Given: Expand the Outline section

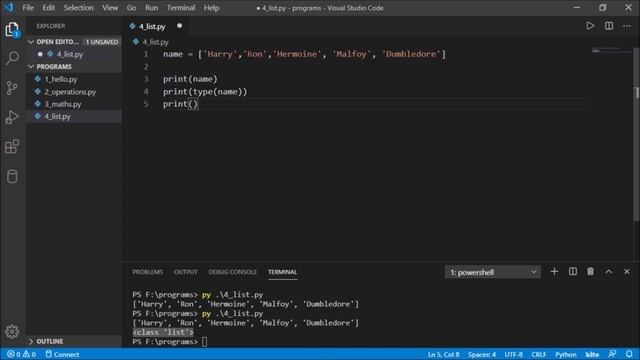Looking at the screenshot, I should (x=31, y=341).
